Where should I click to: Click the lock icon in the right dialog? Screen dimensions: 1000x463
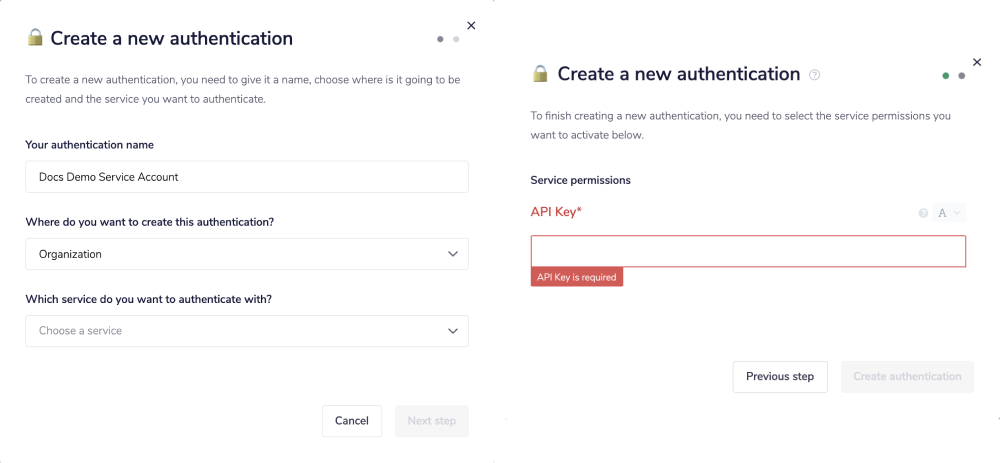coord(540,74)
